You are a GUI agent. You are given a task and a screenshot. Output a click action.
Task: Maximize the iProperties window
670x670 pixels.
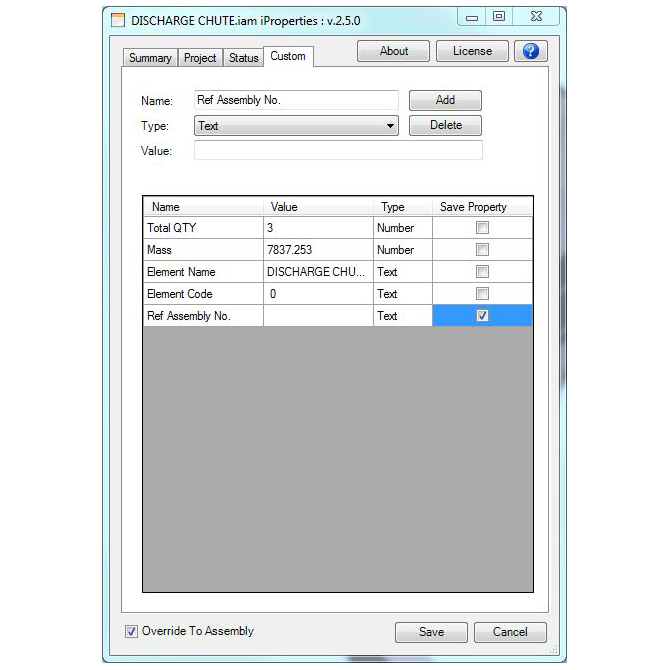(x=499, y=17)
